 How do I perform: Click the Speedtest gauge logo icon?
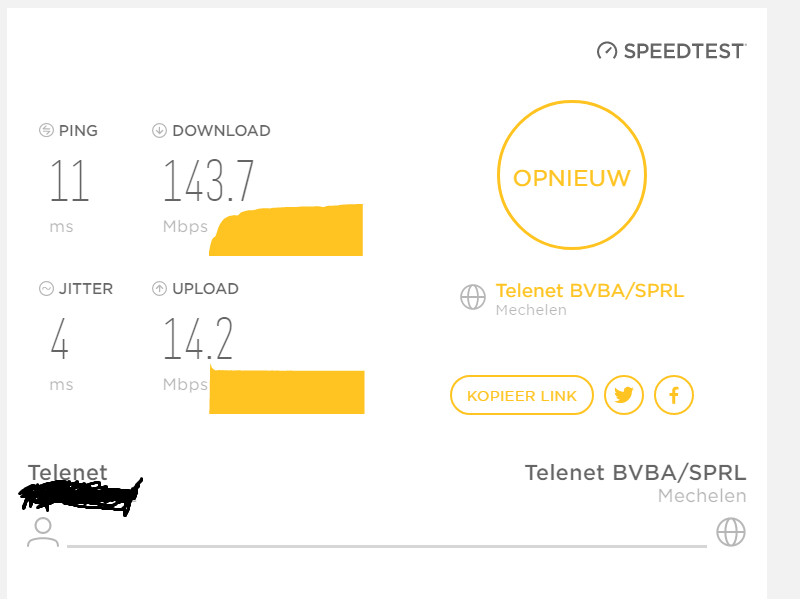pos(607,50)
